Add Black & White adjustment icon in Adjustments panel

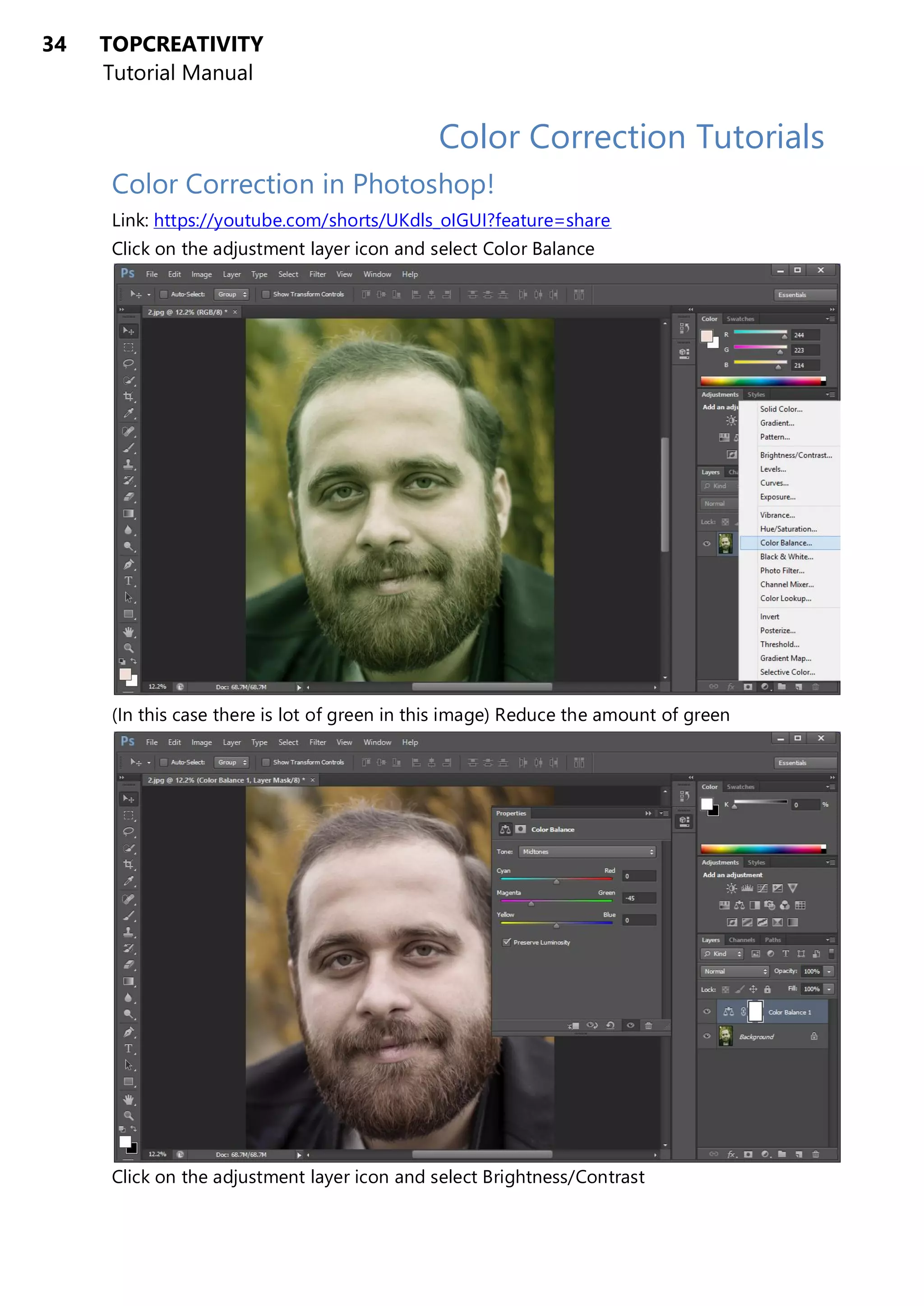pyautogui.click(x=754, y=905)
